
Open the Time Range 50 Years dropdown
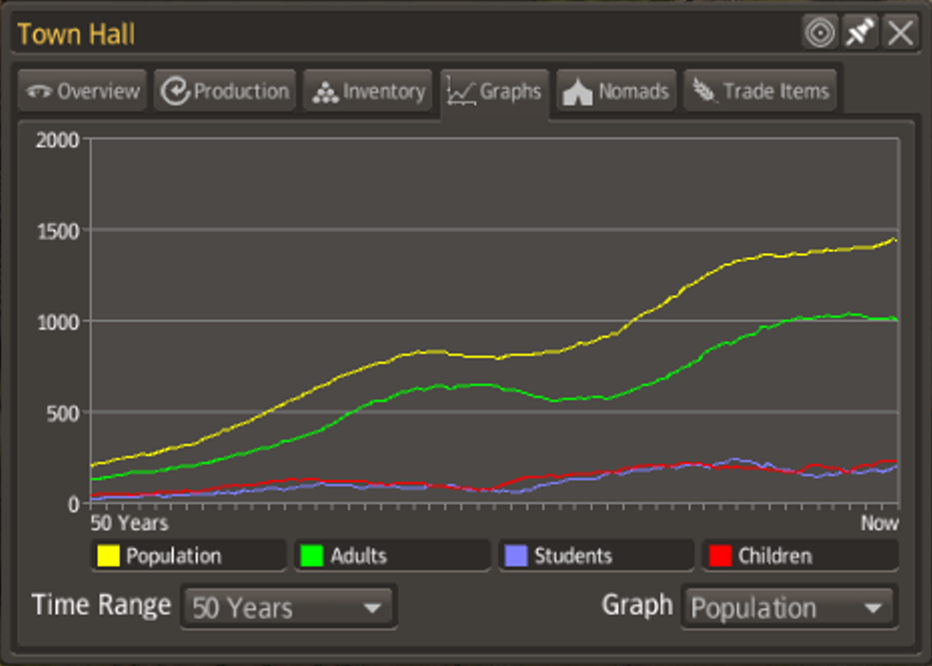click(288, 607)
